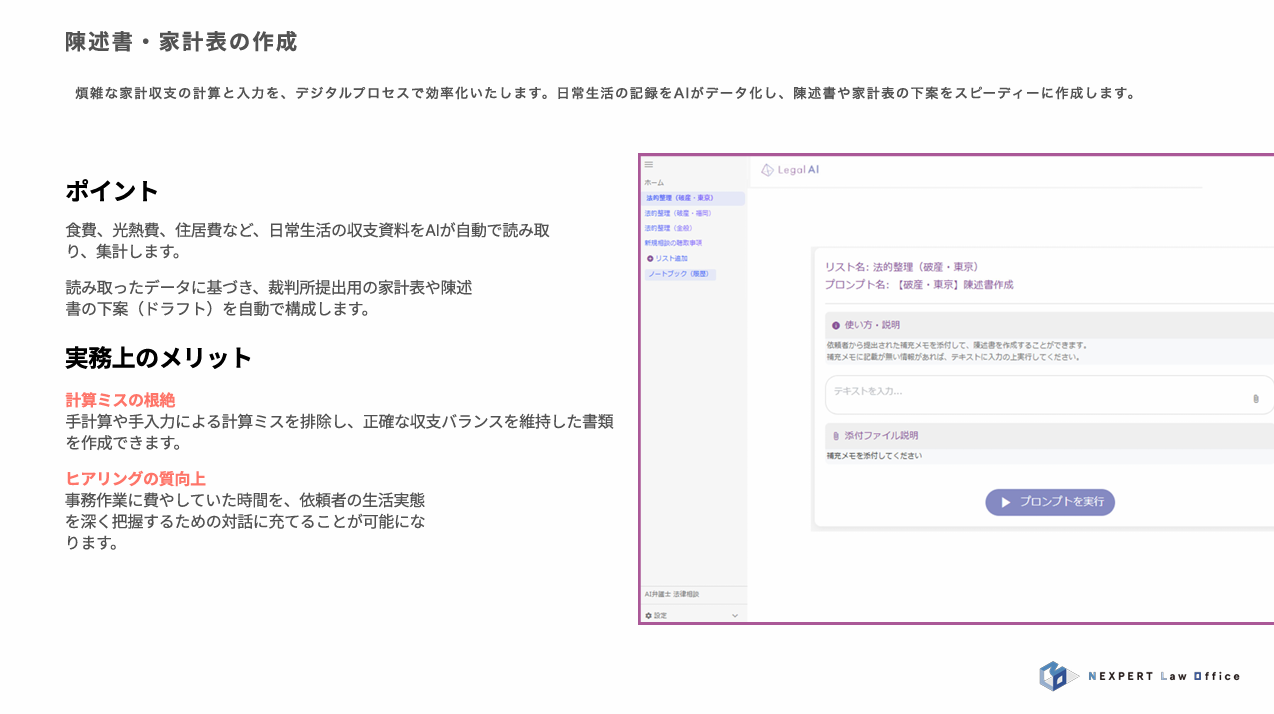This screenshot has height=714, width=1274.
Task: Click the Legal AI logo icon
Action: (x=766, y=170)
